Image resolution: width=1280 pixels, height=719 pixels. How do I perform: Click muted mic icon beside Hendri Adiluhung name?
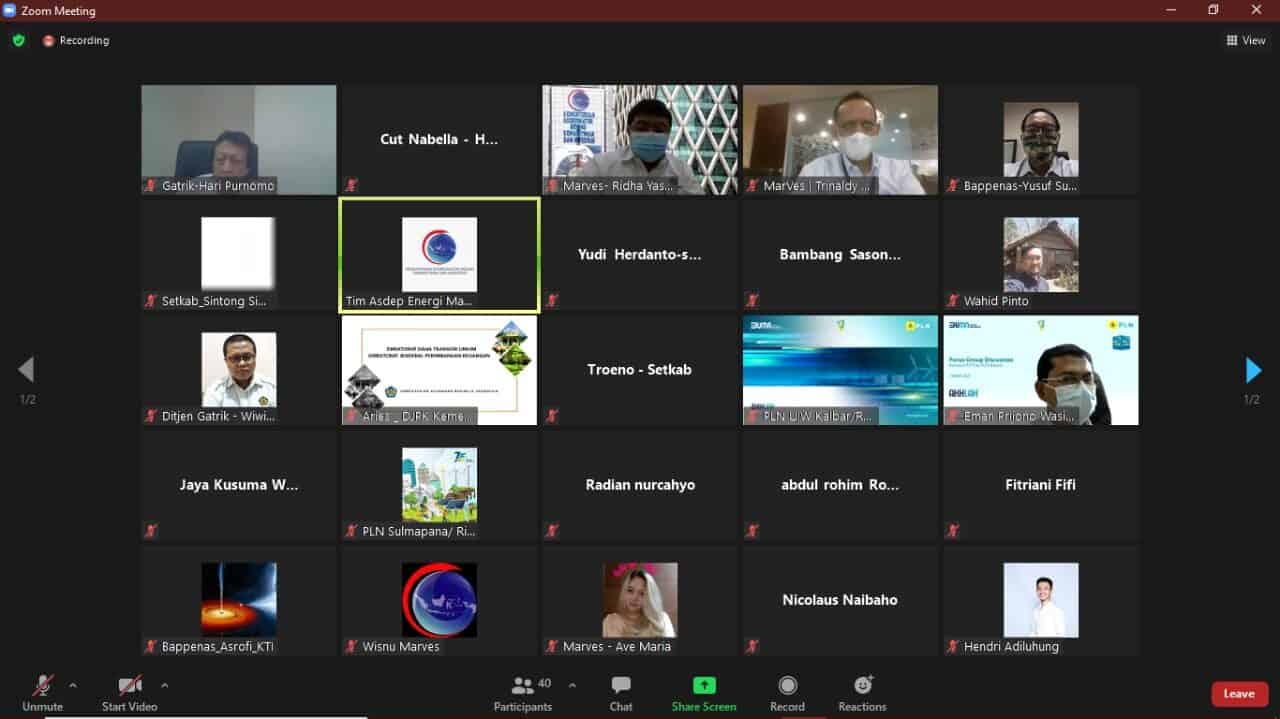[x=953, y=646]
